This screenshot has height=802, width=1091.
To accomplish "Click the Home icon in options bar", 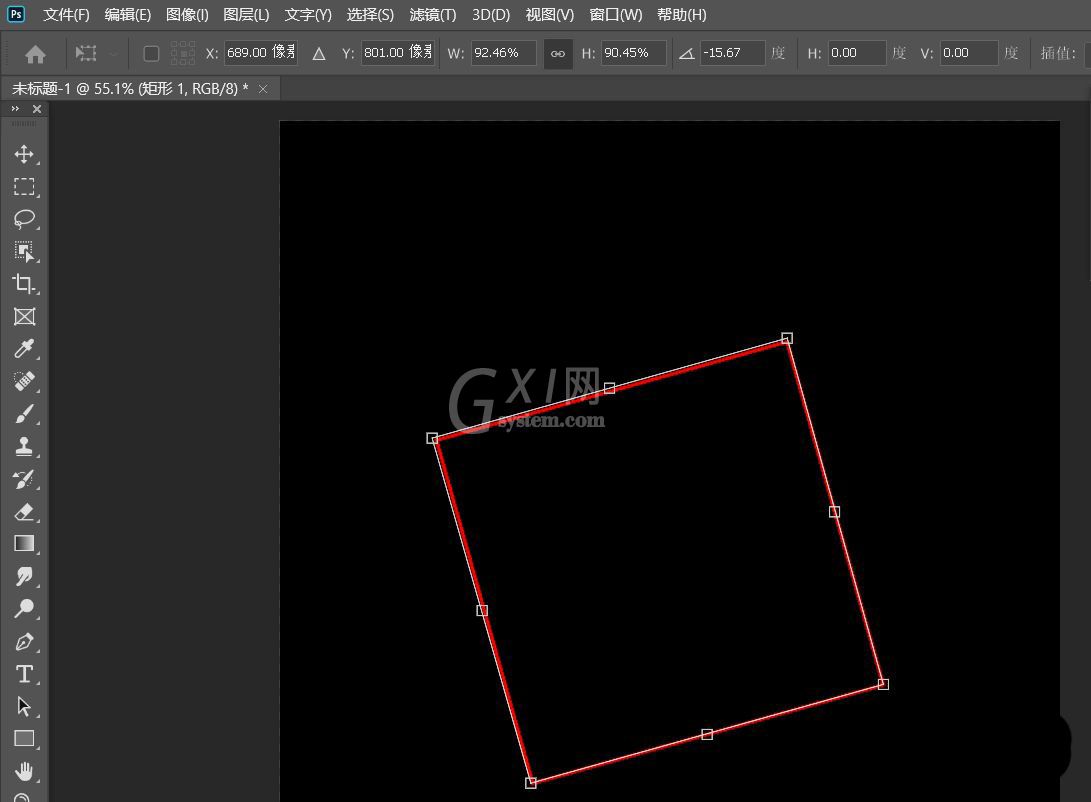I will click(x=35, y=54).
